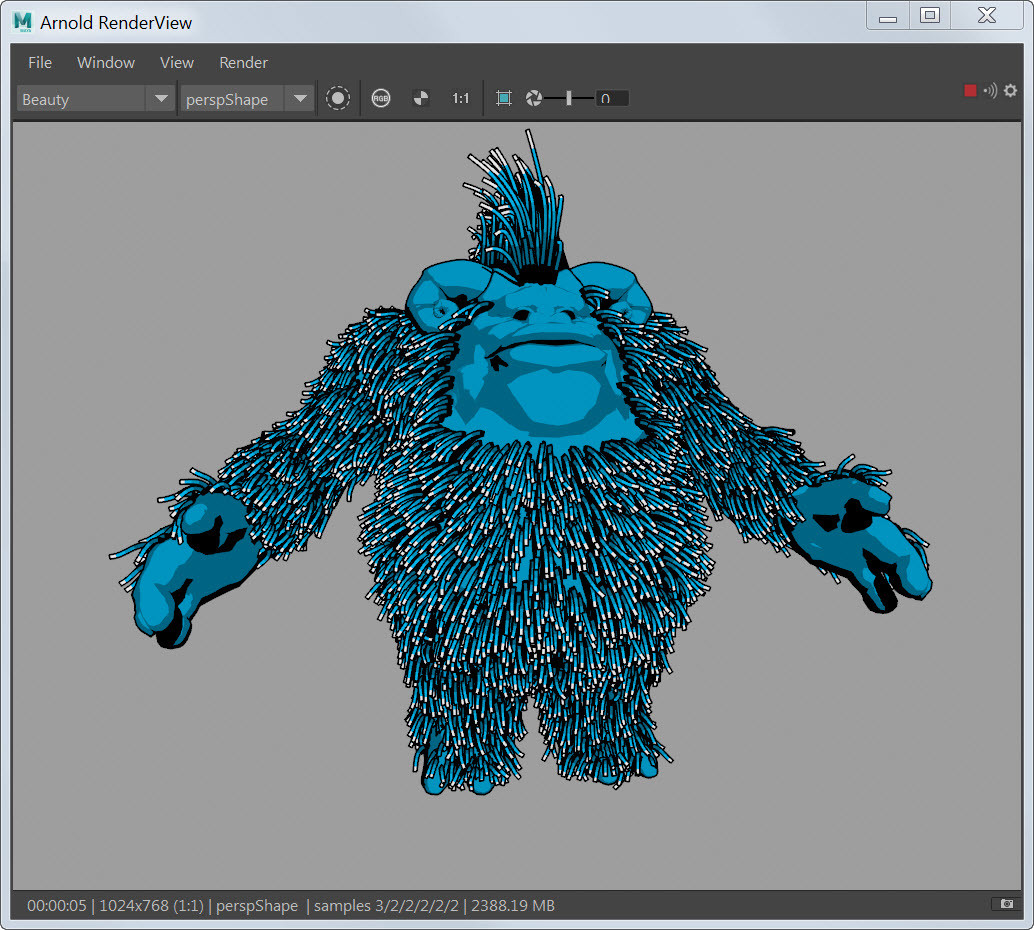This screenshot has height=930, width=1034.
Task: Click the exposure value input field
Action: tap(612, 98)
